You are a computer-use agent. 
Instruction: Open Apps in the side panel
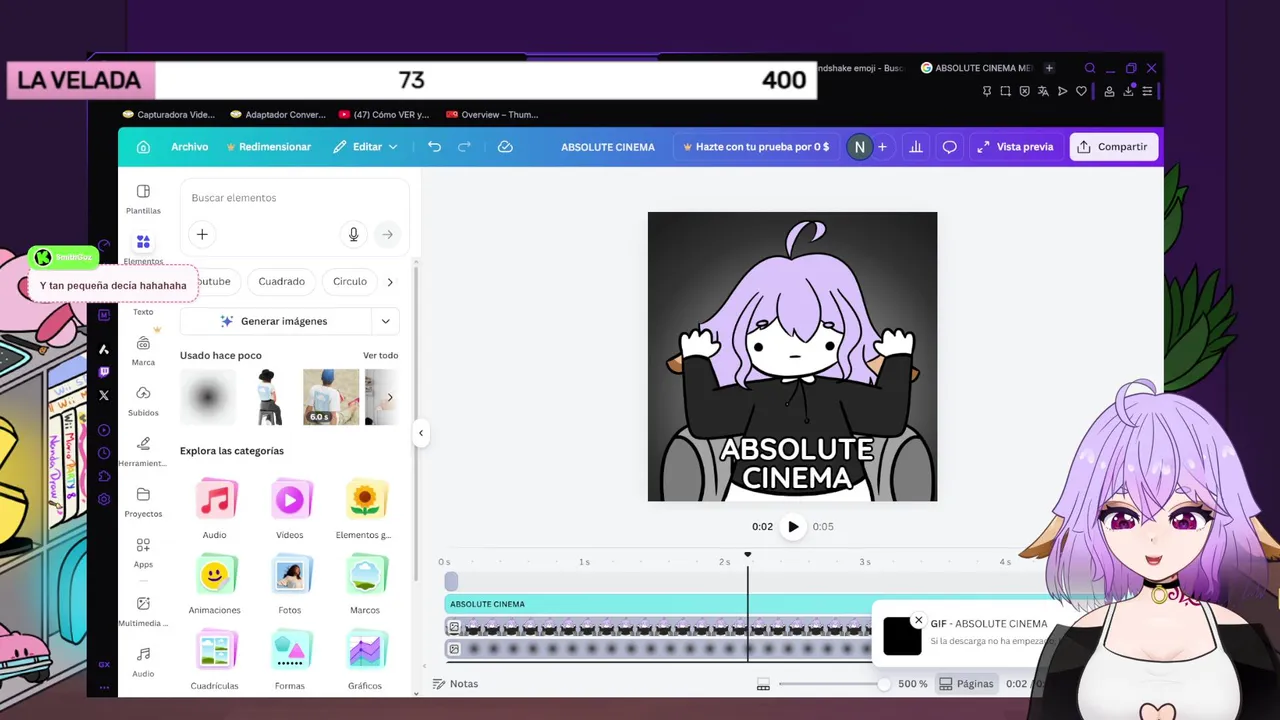pyautogui.click(x=143, y=553)
